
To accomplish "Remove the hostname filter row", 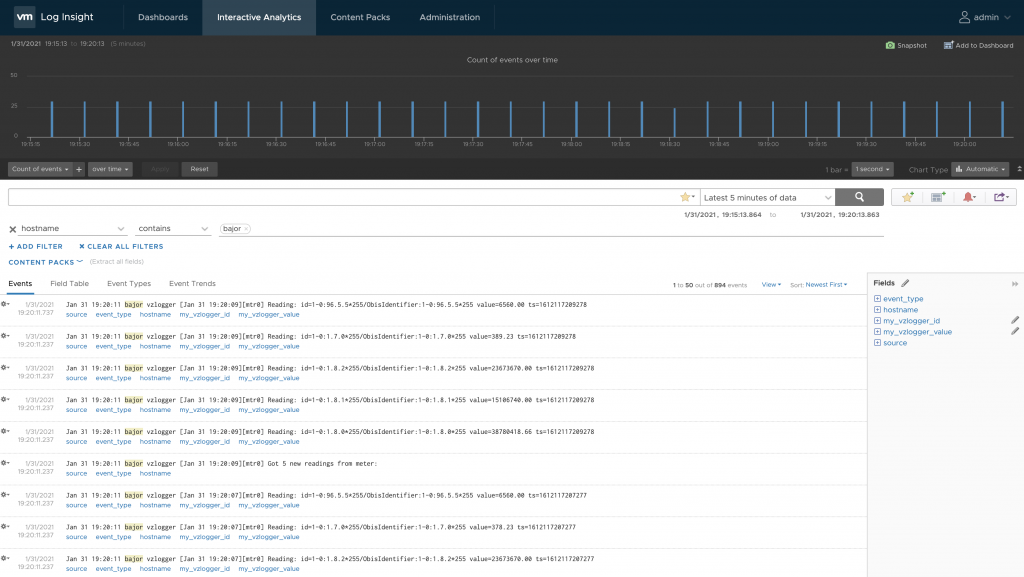I will 12,229.
